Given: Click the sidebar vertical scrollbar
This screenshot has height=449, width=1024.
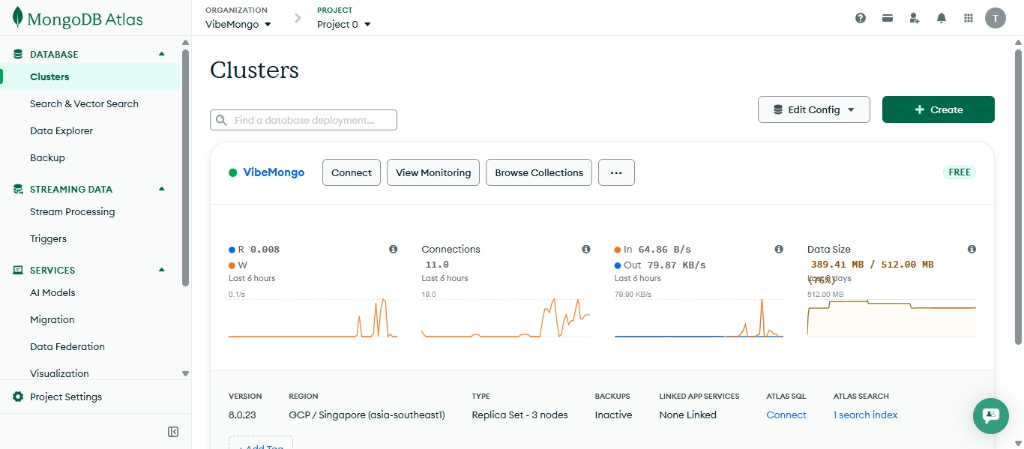Looking at the screenshot, I should point(185,166).
